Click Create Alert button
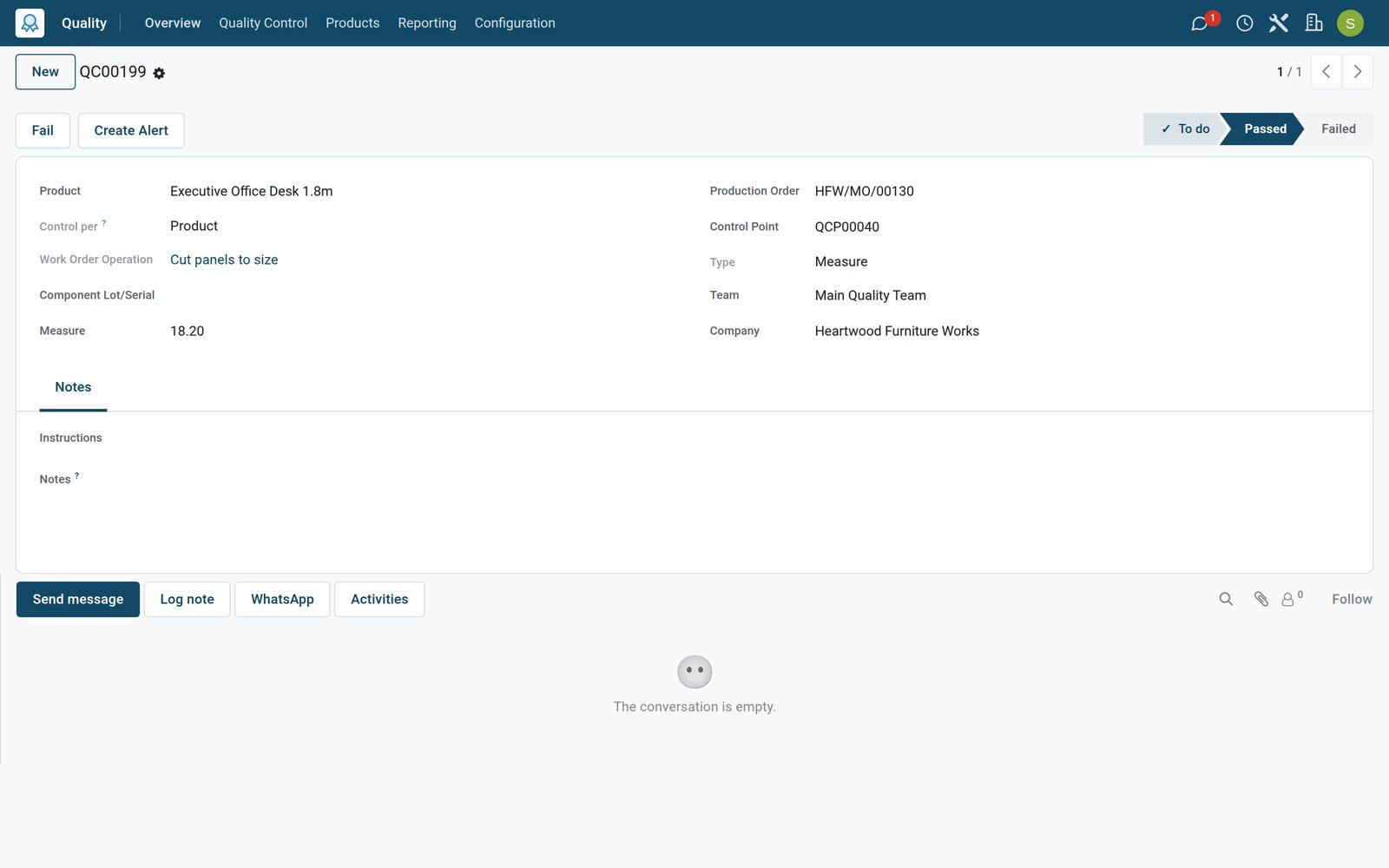Image resolution: width=1389 pixels, height=868 pixels. [131, 130]
